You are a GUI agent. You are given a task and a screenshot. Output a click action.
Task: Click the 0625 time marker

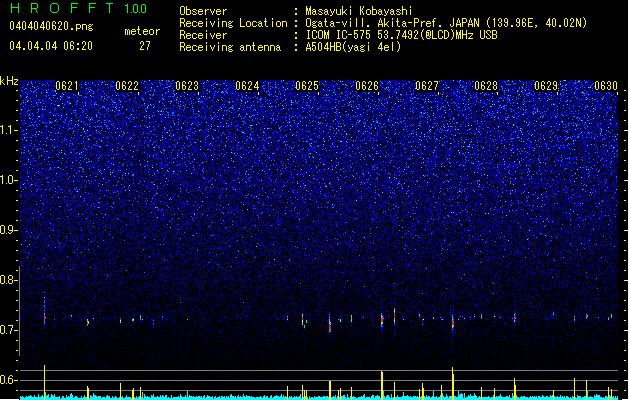(307, 86)
